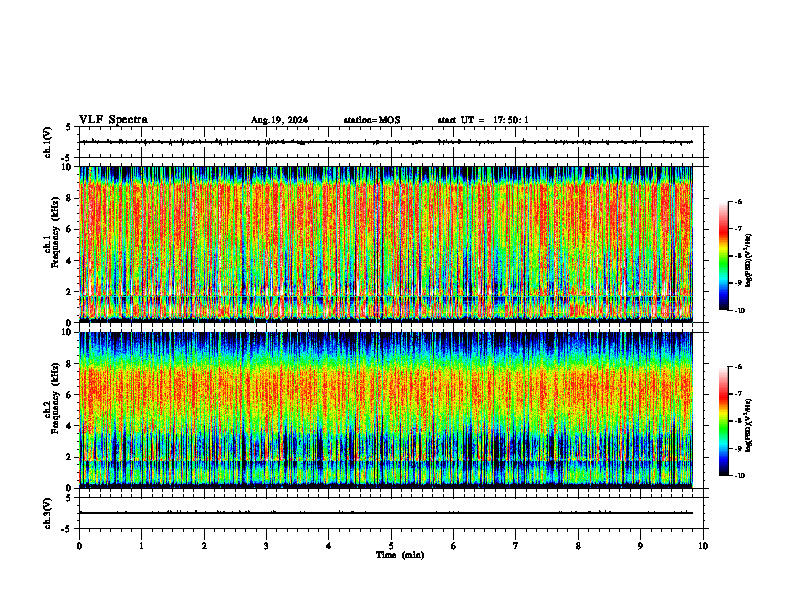Click the ch.3 voltage waveform trace

(x=386, y=513)
